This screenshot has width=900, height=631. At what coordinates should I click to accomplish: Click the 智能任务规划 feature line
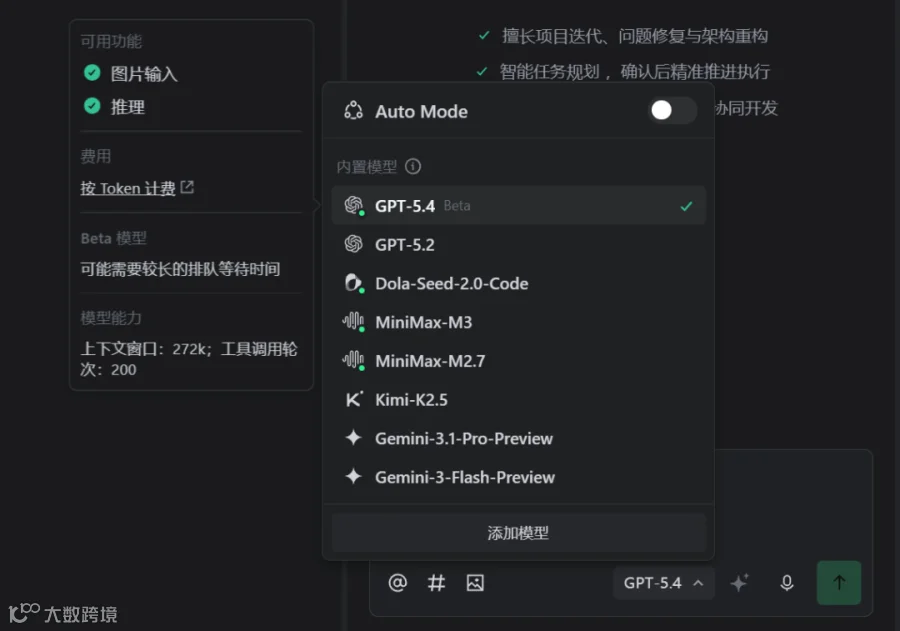(x=635, y=72)
